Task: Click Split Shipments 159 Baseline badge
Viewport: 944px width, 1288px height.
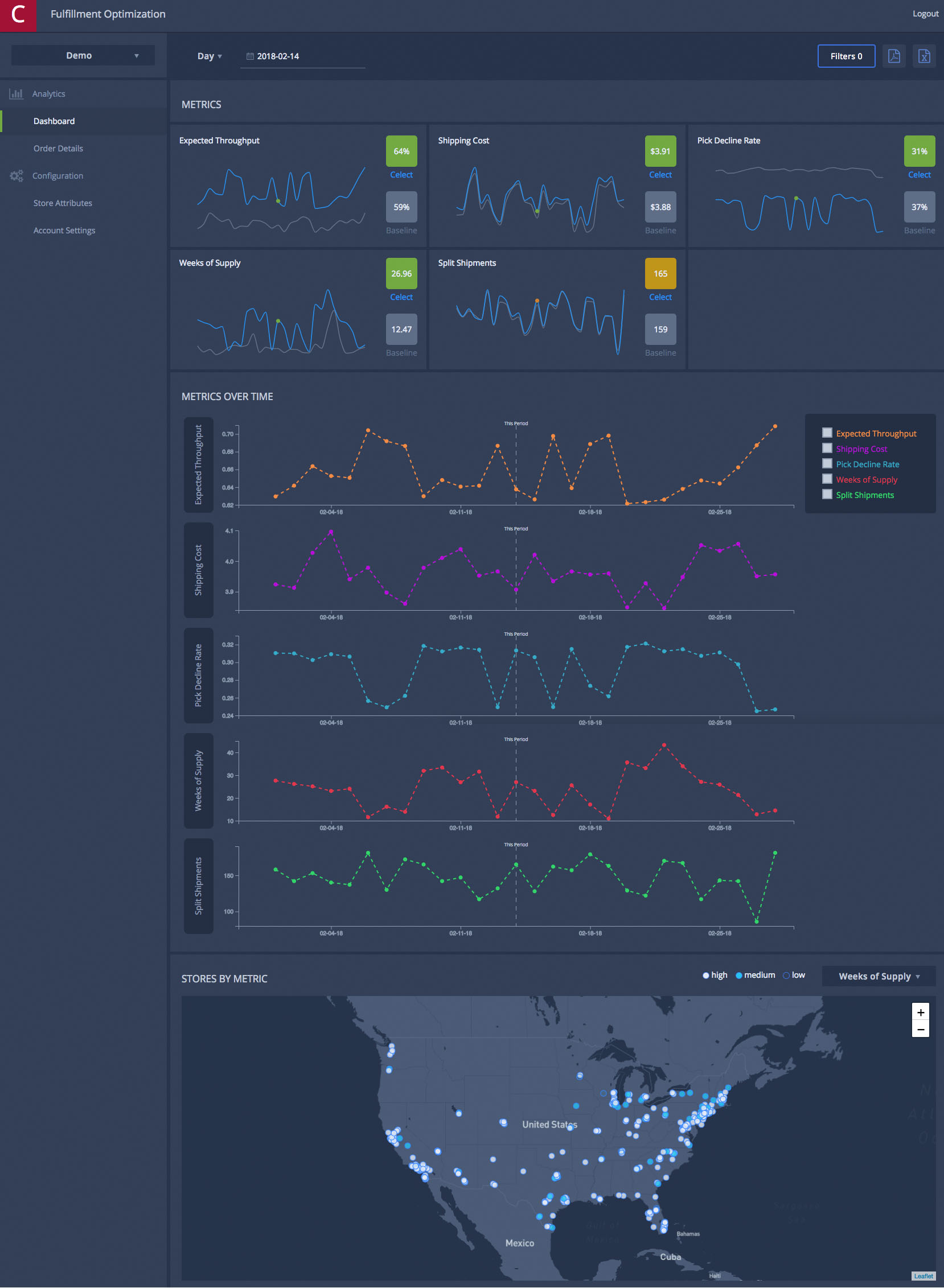Action: pyautogui.click(x=660, y=329)
